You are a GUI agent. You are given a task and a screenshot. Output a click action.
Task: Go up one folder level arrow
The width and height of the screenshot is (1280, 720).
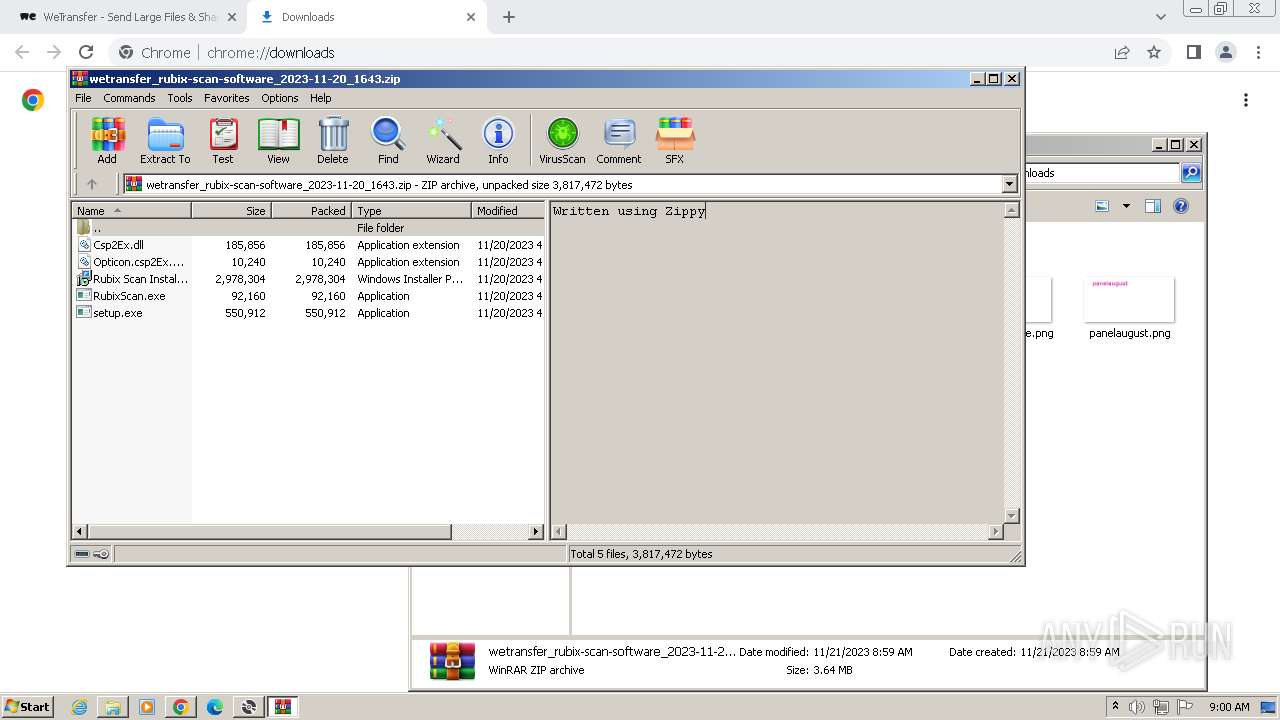point(92,184)
